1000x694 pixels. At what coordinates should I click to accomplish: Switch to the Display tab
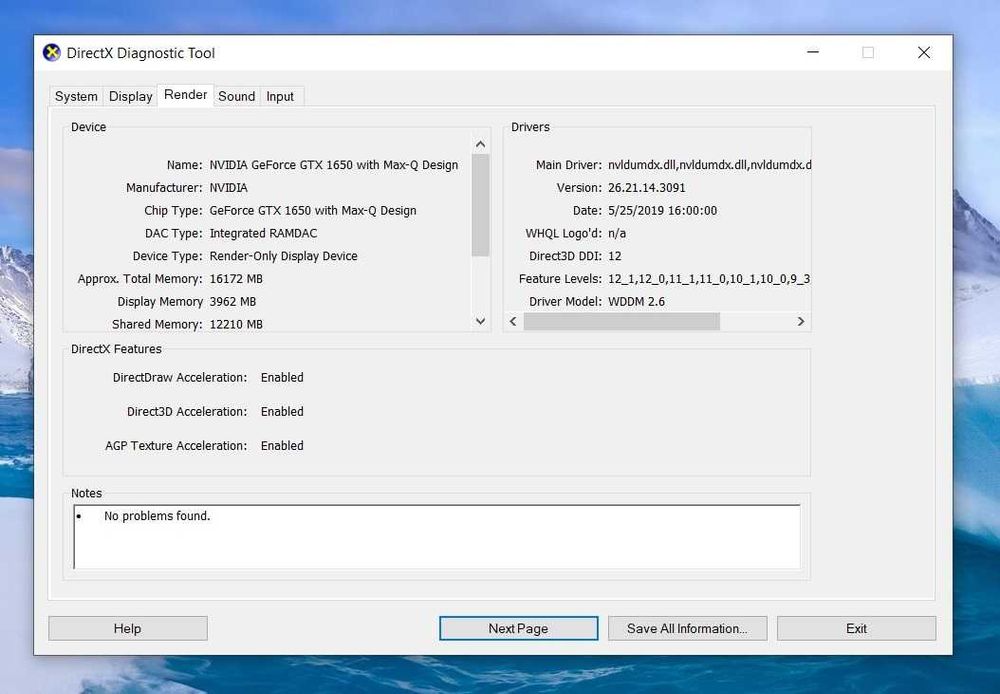coord(130,96)
